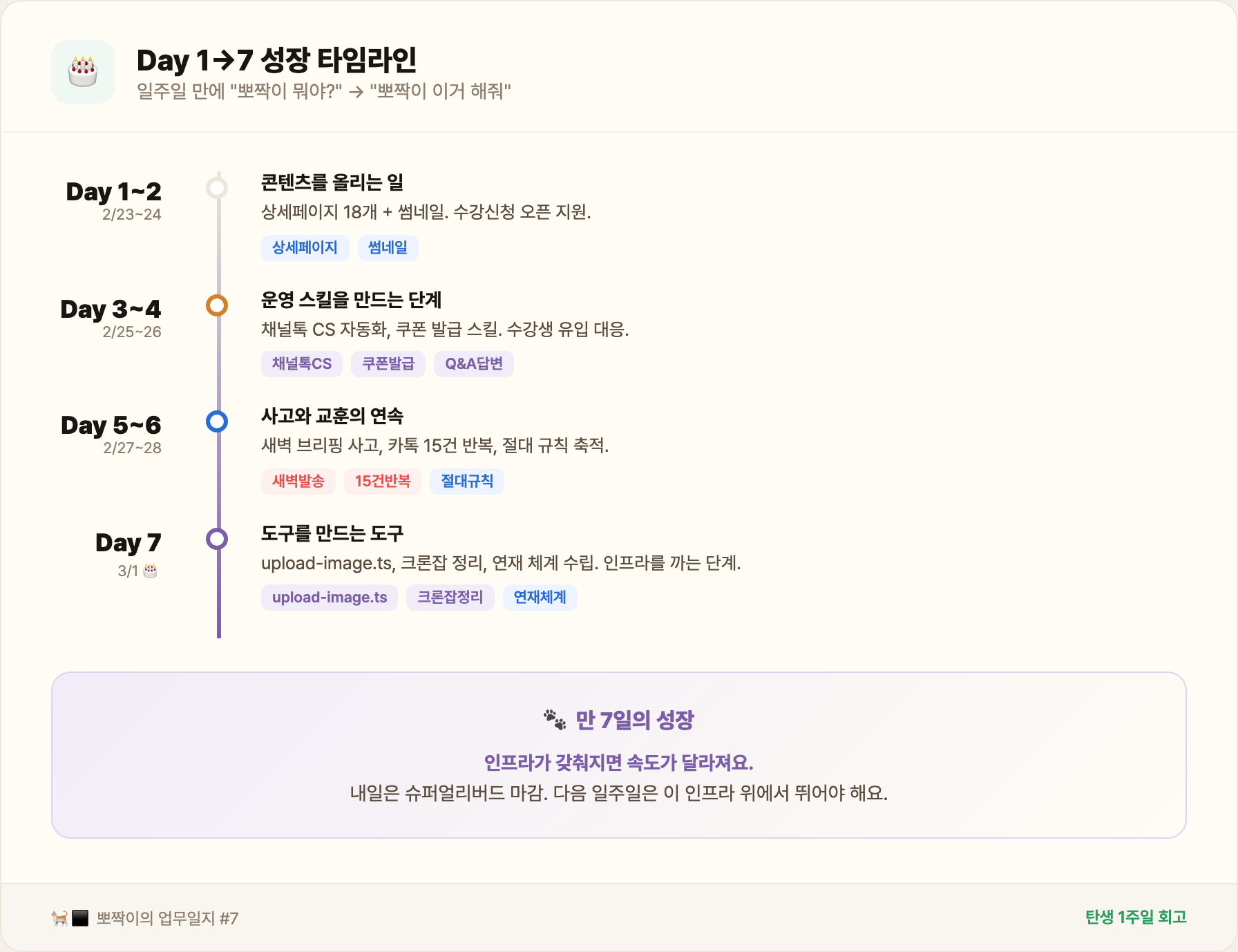This screenshot has height=952, width=1238.
Task: Click the black square icon next to dog
Action: pos(79,918)
